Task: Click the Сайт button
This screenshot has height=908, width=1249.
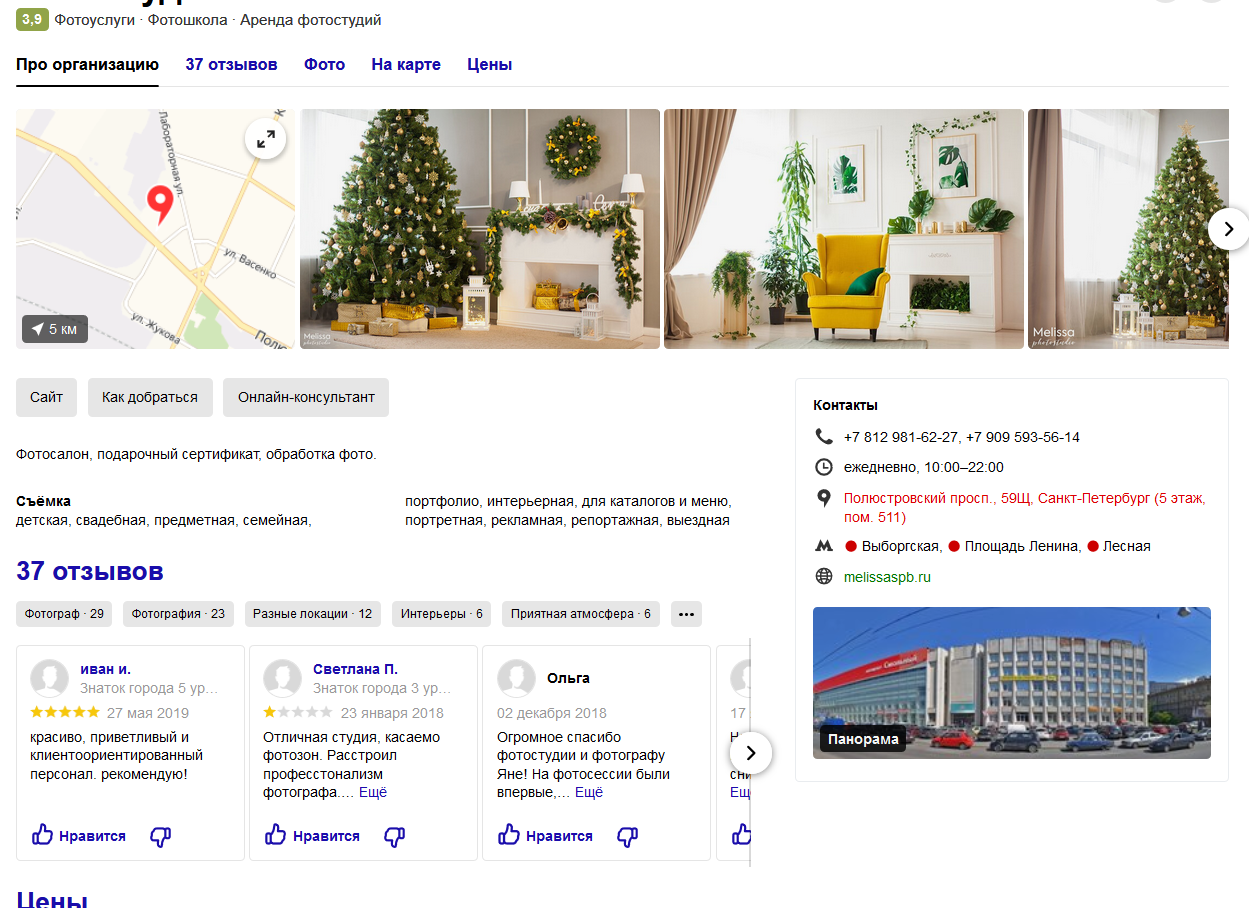Action: click(46, 397)
